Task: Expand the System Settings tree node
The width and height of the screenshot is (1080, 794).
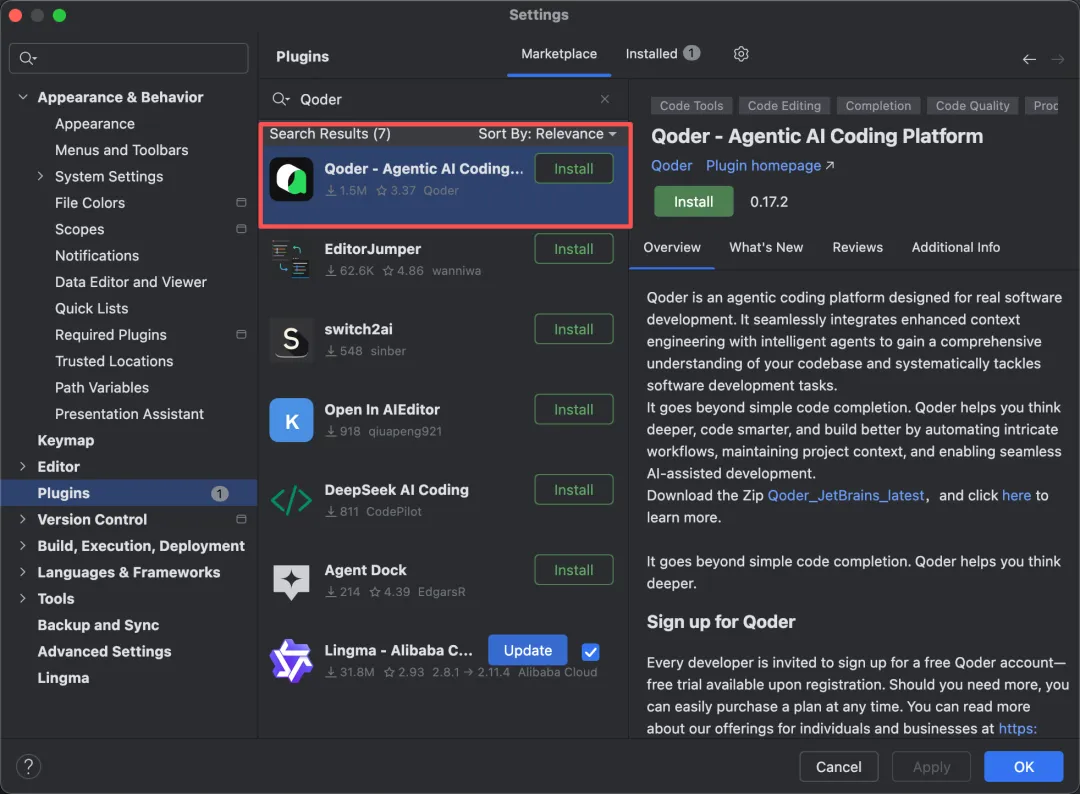Action: pyautogui.click(x=40, y=176)
